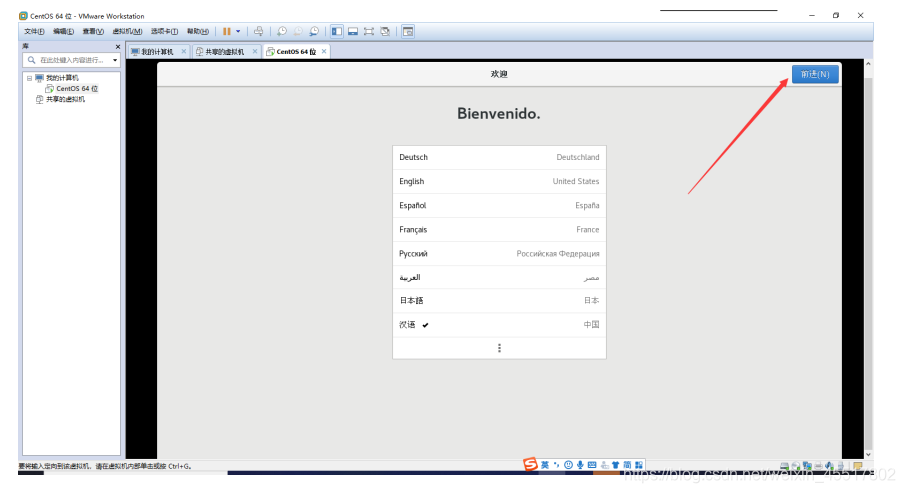Click the Sogou input method S logo
Viewport: 905px width, 493px height.
pos(530,464)
